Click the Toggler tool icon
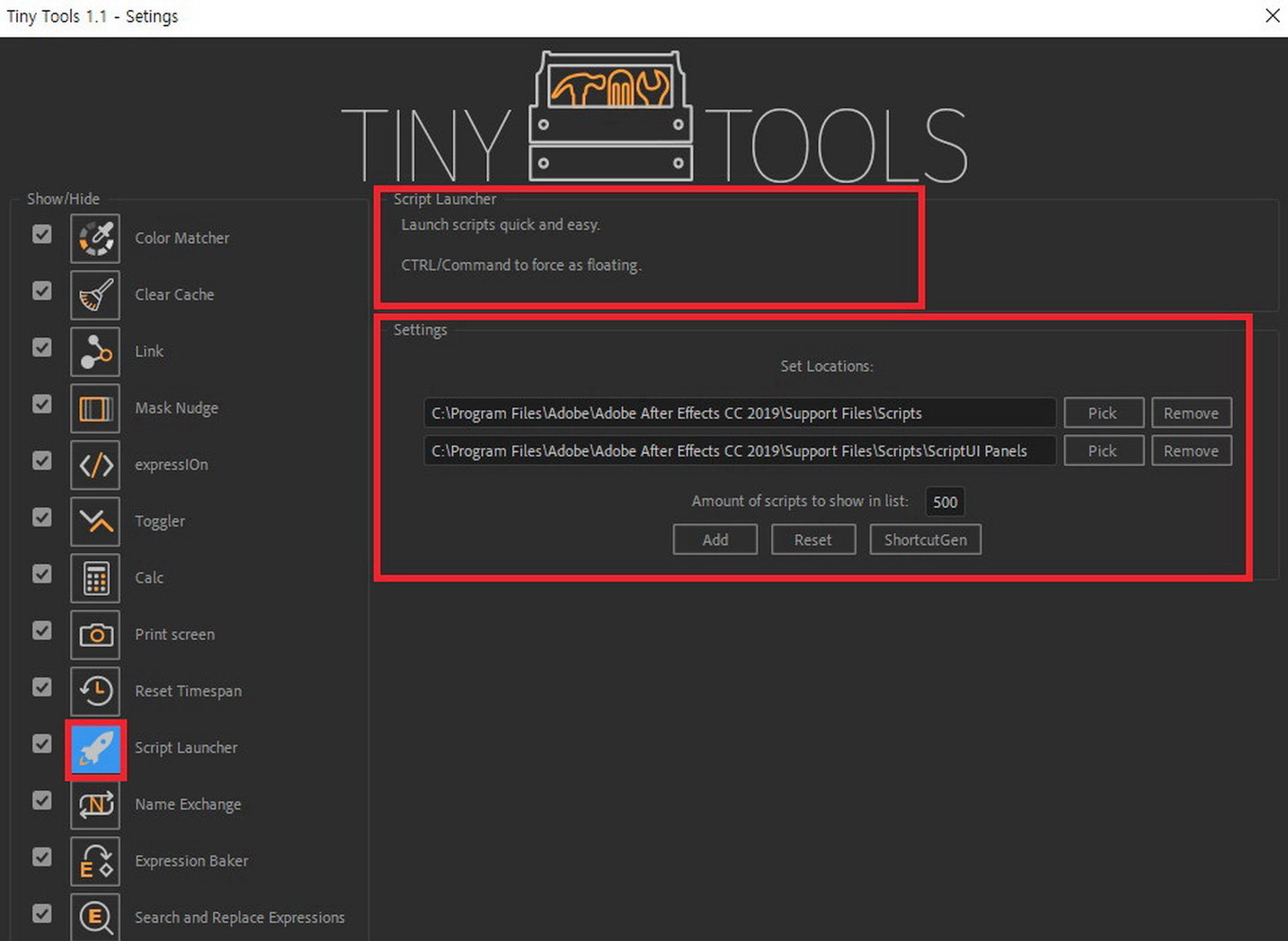Image resolution: width=1288 pixels, height=941 pixels. [95, 521]
